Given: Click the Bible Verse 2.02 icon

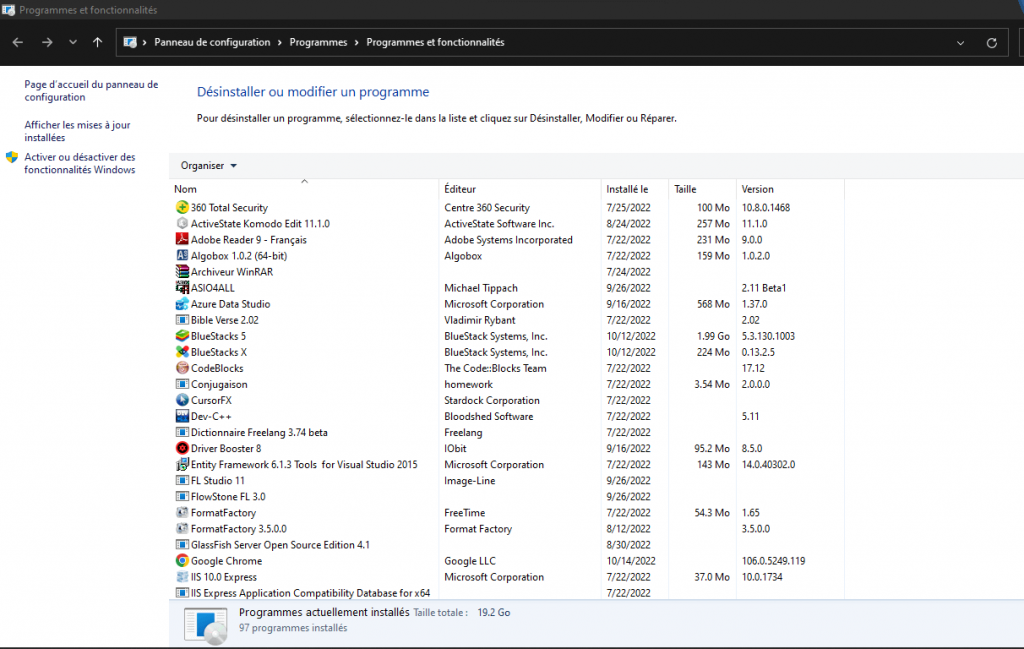Looking at the screenshot, I should [x=182, y=320].
